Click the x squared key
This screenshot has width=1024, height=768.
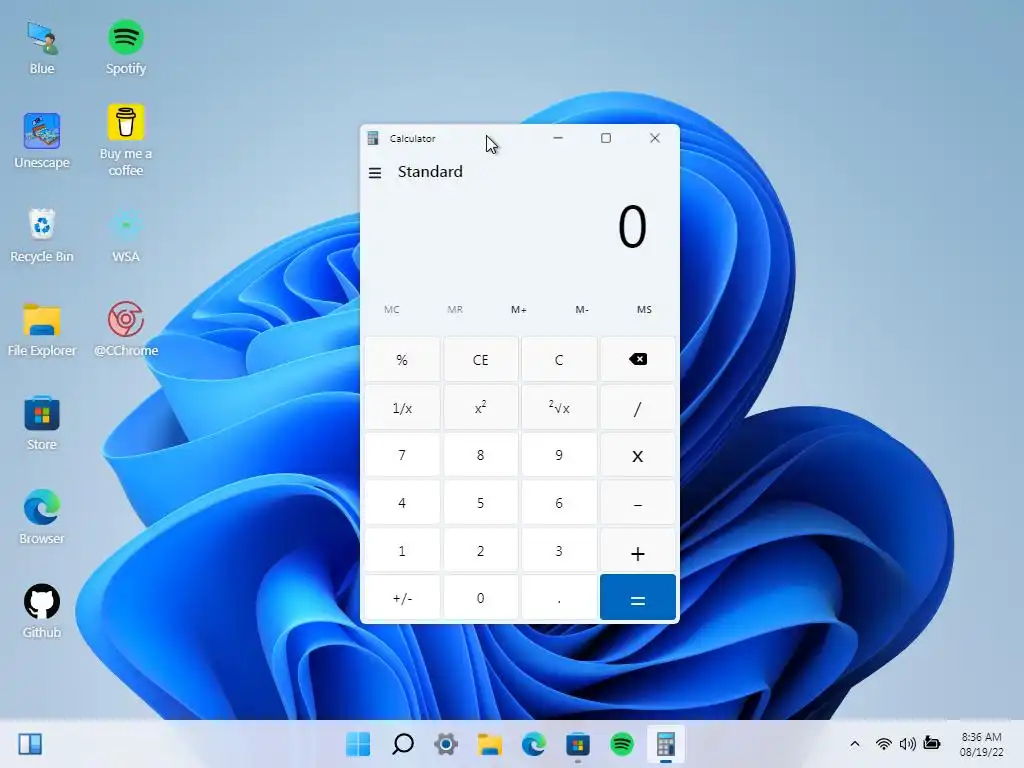(x=481, y=408)
